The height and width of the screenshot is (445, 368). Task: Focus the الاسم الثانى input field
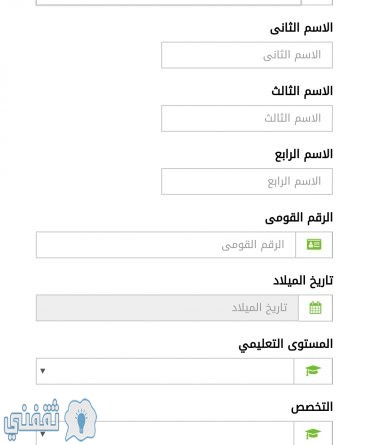point(247,55)
